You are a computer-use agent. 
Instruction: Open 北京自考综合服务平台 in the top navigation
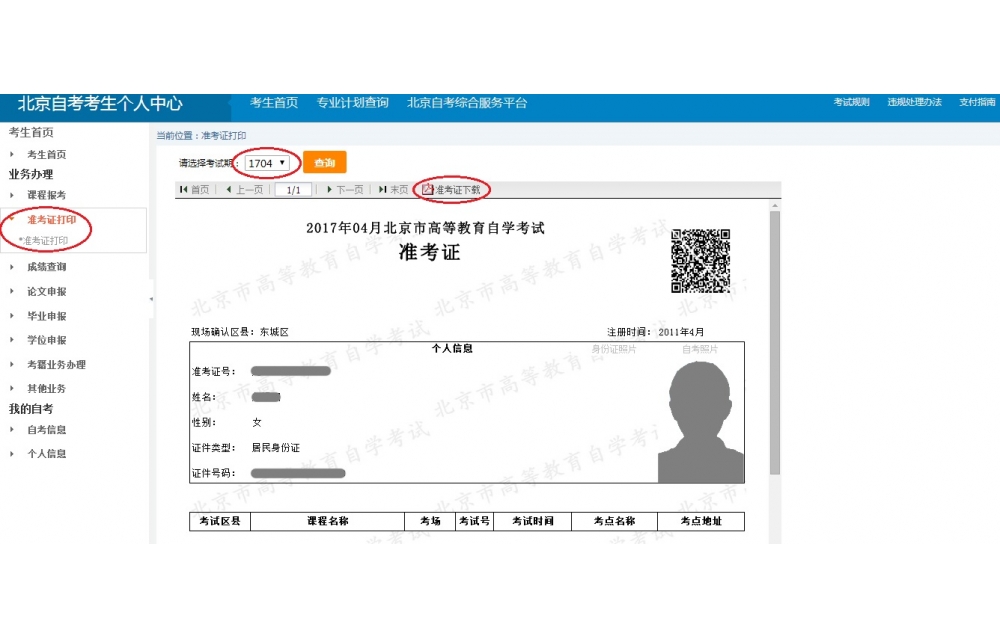tap(466, 103)
